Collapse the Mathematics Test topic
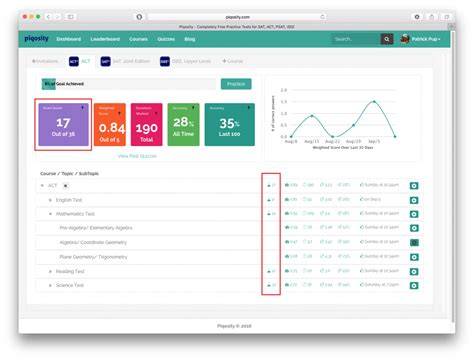The height and width of the screenshot is (360, 474). pos(50,214)
